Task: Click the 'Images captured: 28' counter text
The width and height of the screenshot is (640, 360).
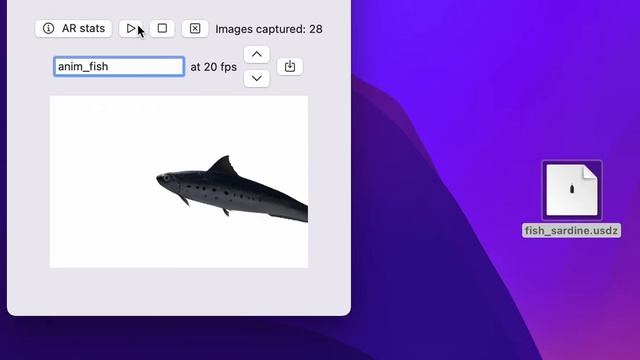Action: 269,29
